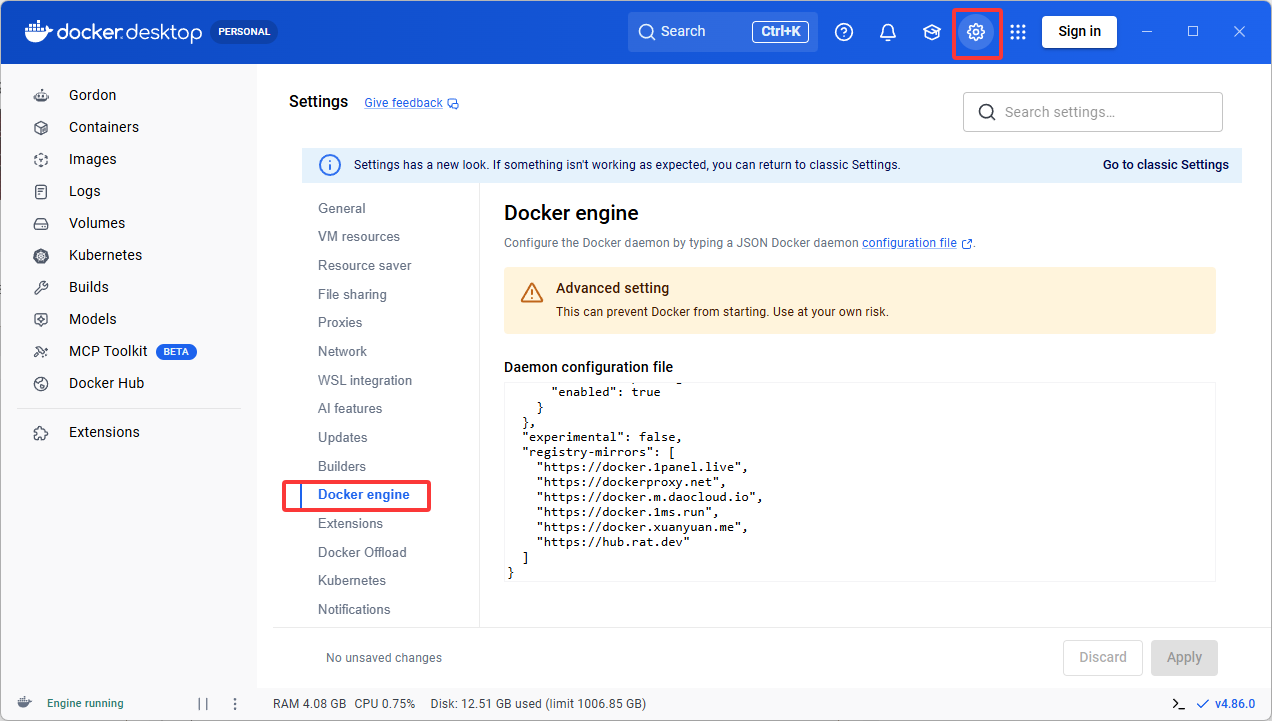Open the Kubernetes settings section
The height and width of the screenshot is (721, 1272).
coord(352,581)
